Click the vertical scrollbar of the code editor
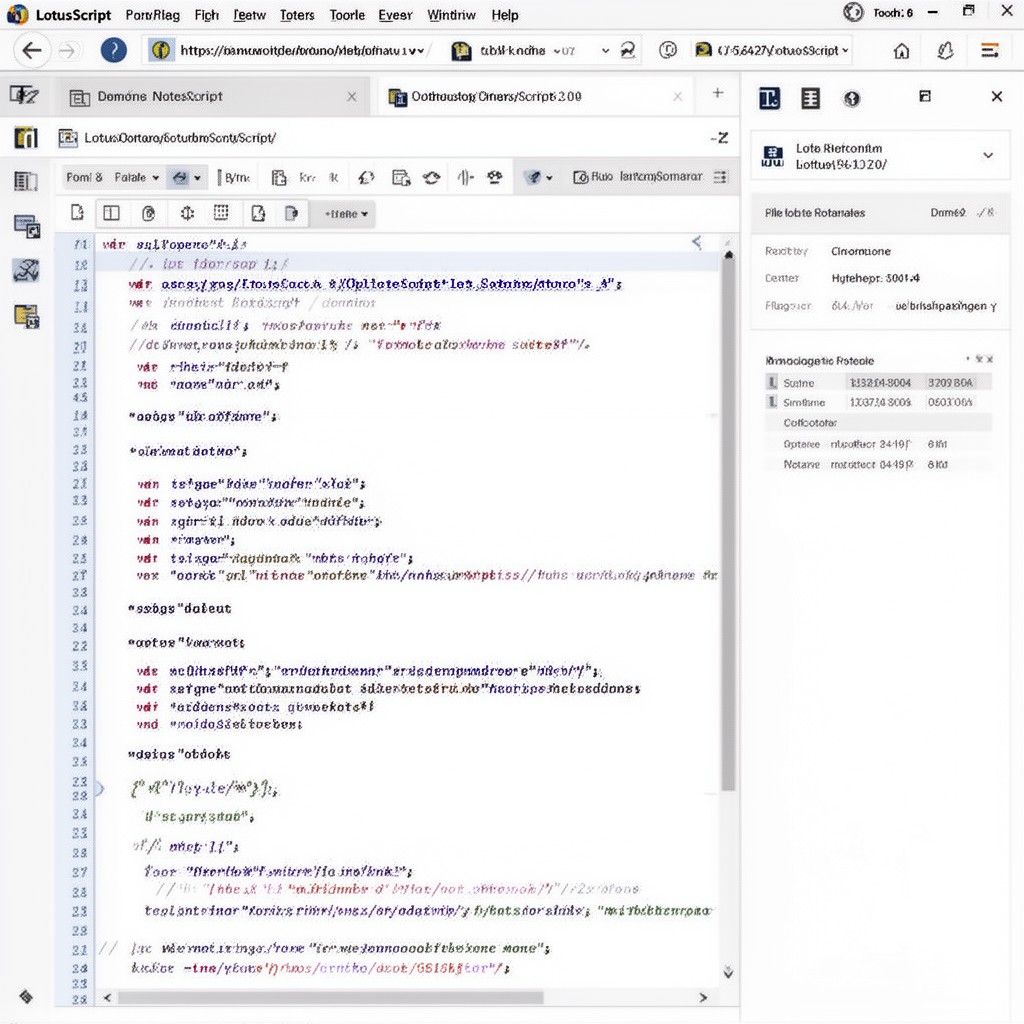 click(729, 522)
